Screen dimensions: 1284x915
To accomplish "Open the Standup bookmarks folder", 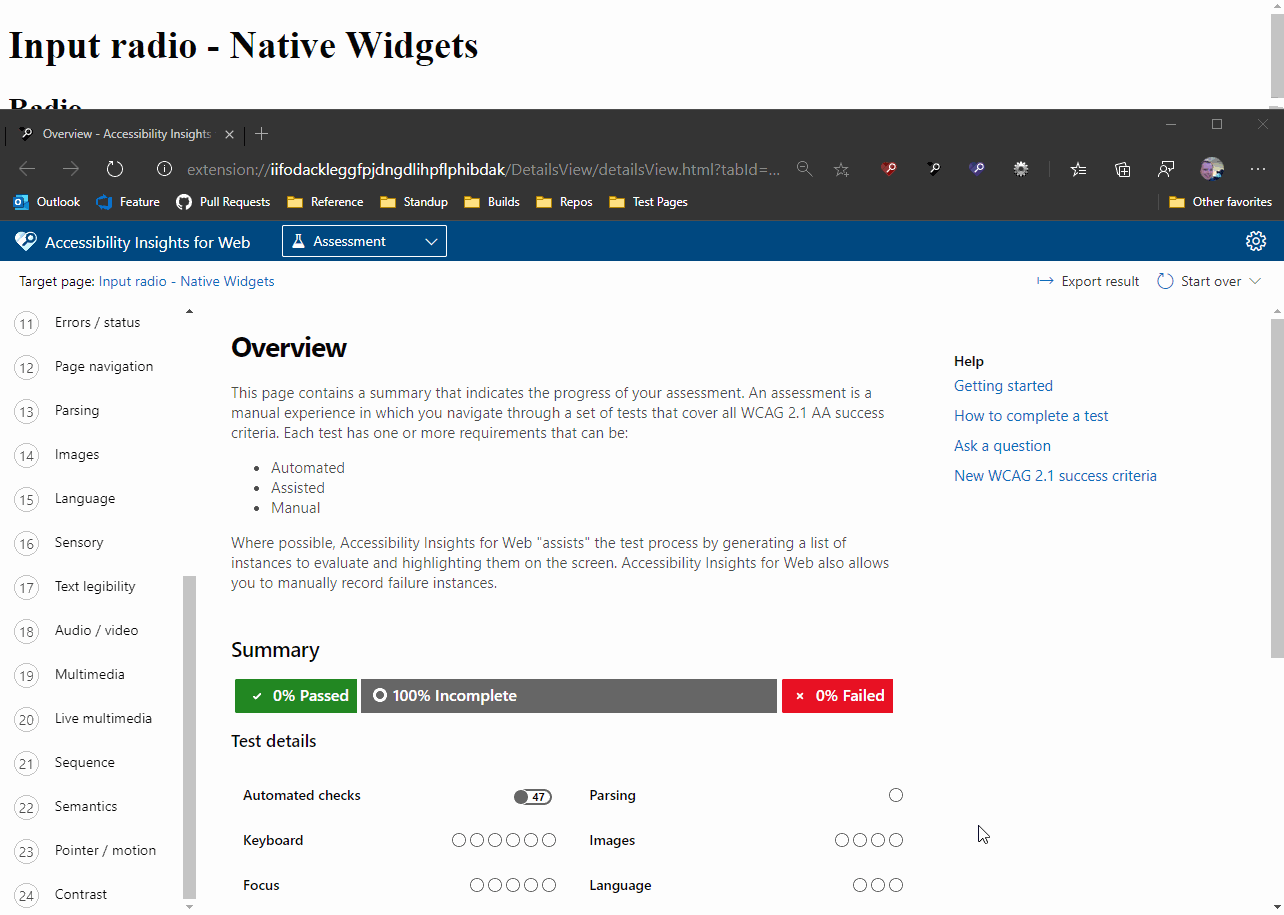I will coord(414,202).
